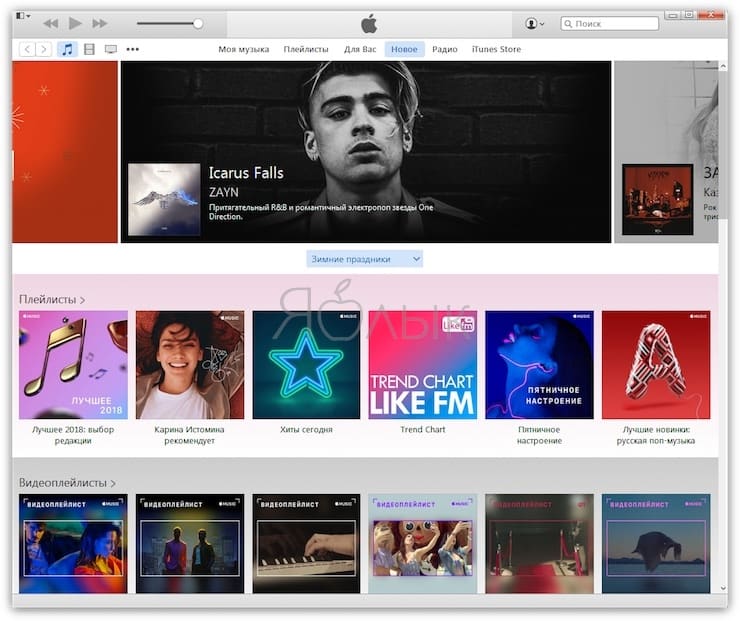The width and height of the screenshot is (740, 621).
Task: Expand the Зимние праздники dropdown
Action: point(365,259)
